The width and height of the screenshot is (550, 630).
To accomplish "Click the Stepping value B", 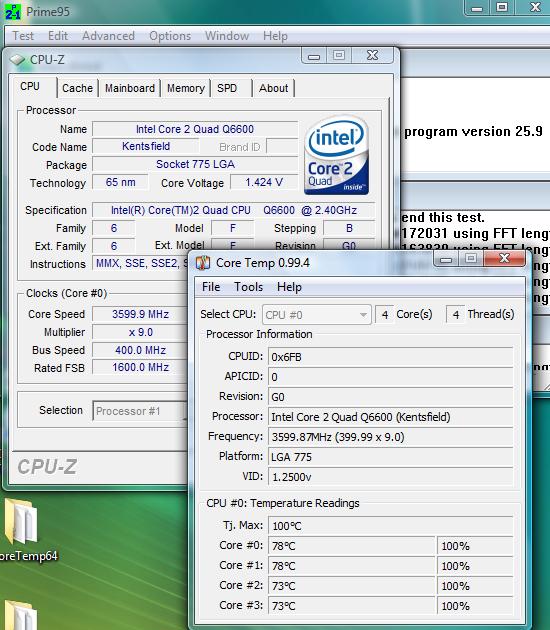I will pos(349,228).
